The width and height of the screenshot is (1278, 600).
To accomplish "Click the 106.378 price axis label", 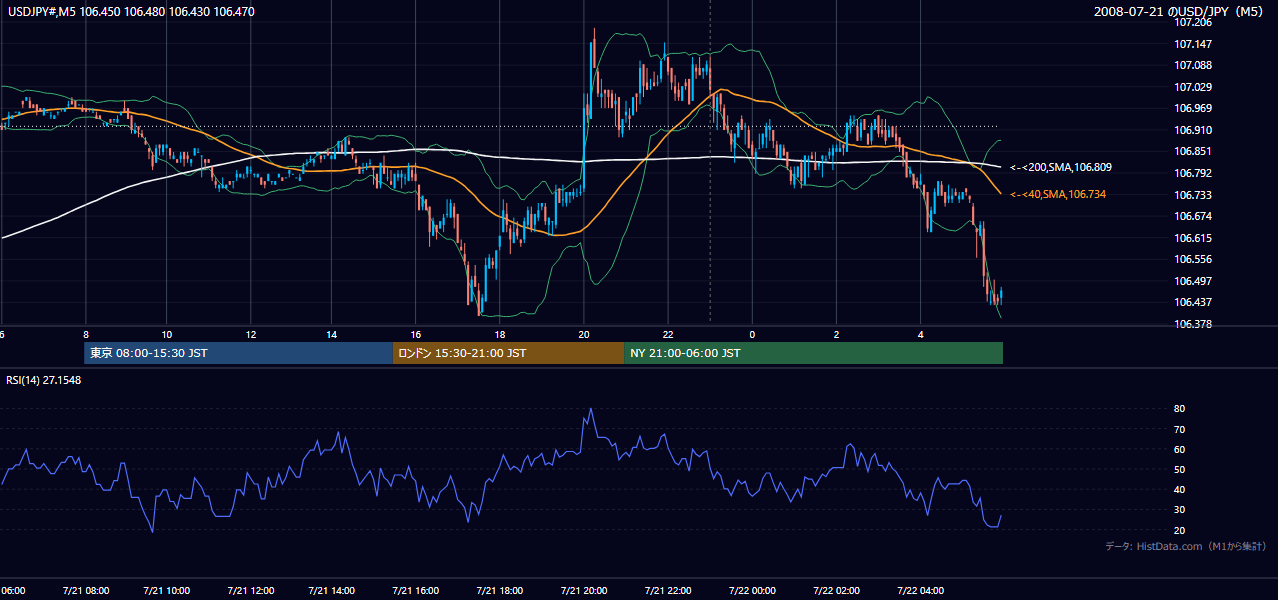I will (x=1192, y=324).
